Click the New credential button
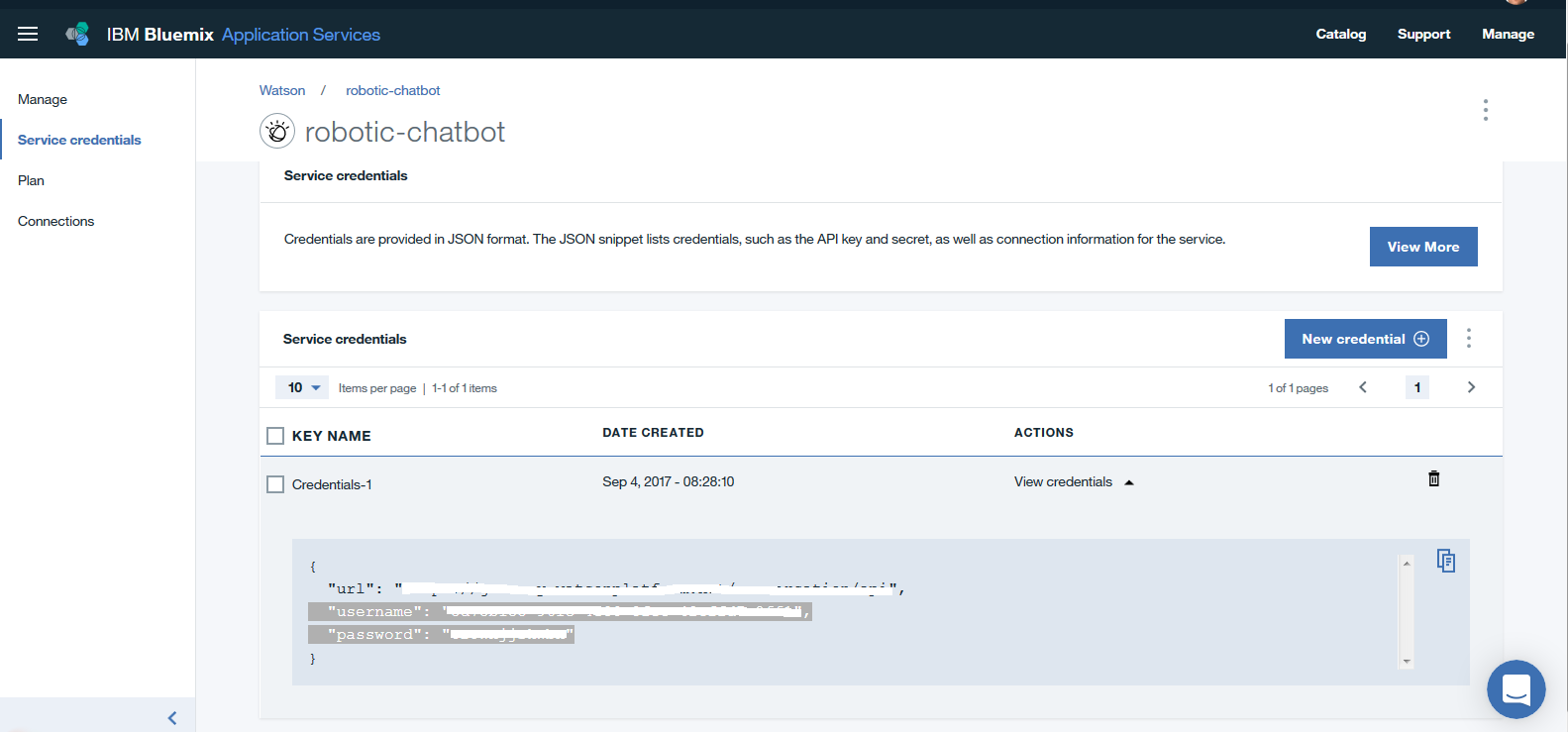This screenshot has height=732, width=1568. (x=1365, y=339)
